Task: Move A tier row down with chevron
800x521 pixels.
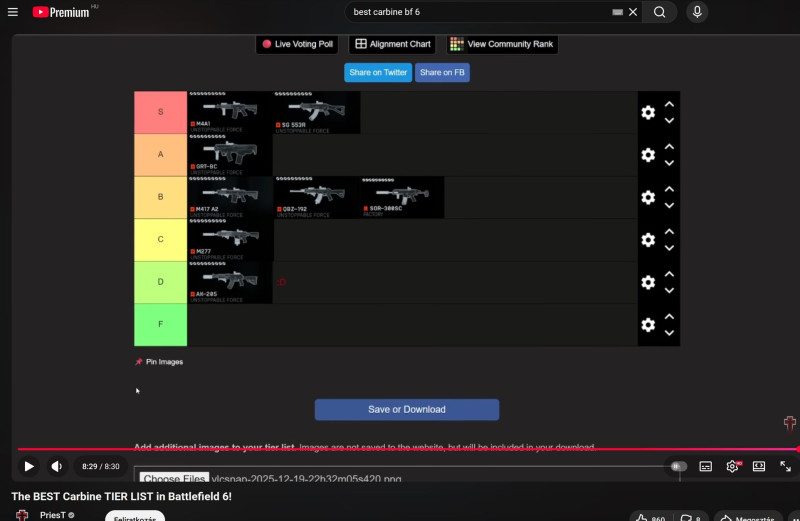Action: pos(669,163)
